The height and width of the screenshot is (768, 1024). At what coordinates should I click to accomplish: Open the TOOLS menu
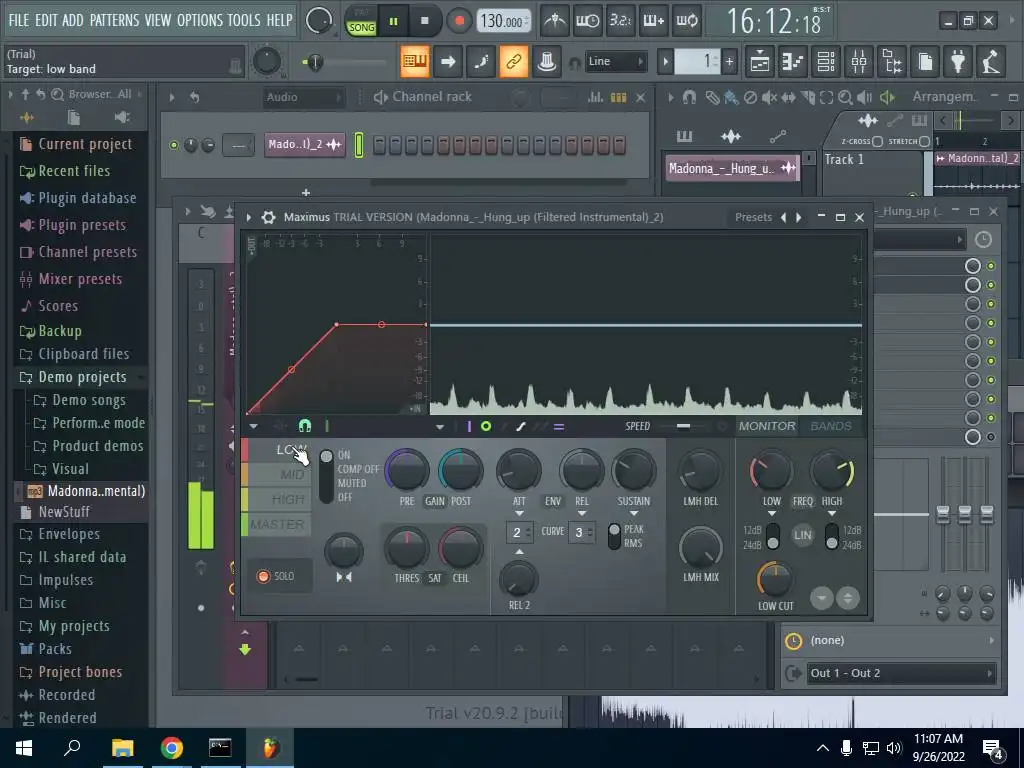pyautogui.click(x=244, y=20)
